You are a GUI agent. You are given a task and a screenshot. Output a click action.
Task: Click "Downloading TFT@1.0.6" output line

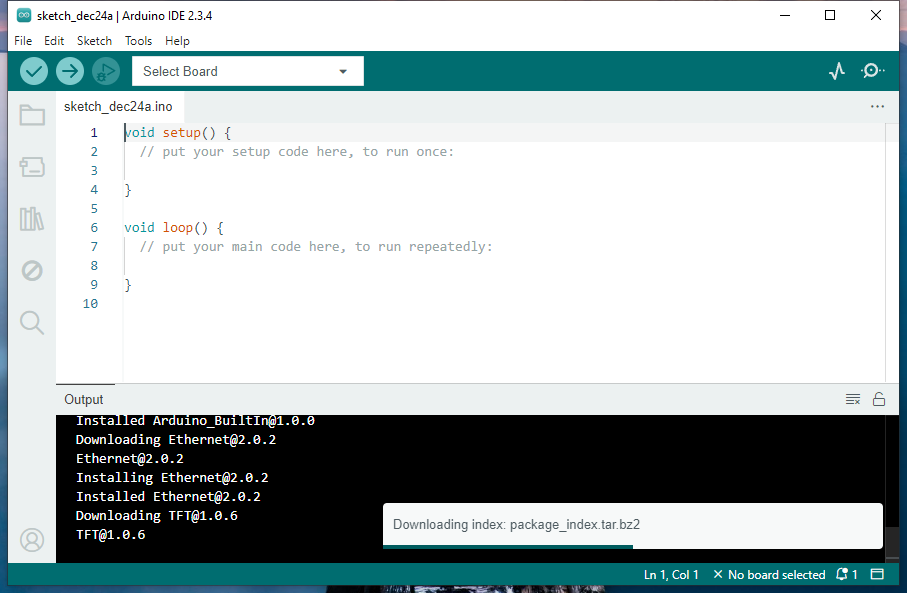[x=157, y=515]
